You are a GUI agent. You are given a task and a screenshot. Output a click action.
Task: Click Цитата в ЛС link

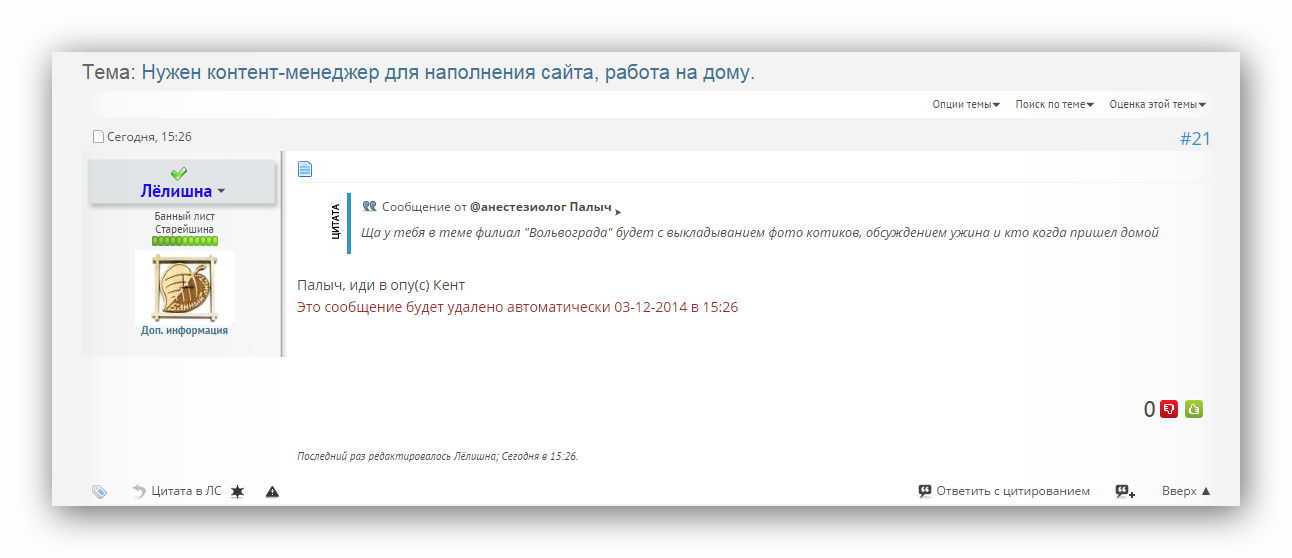click(178, 491)
